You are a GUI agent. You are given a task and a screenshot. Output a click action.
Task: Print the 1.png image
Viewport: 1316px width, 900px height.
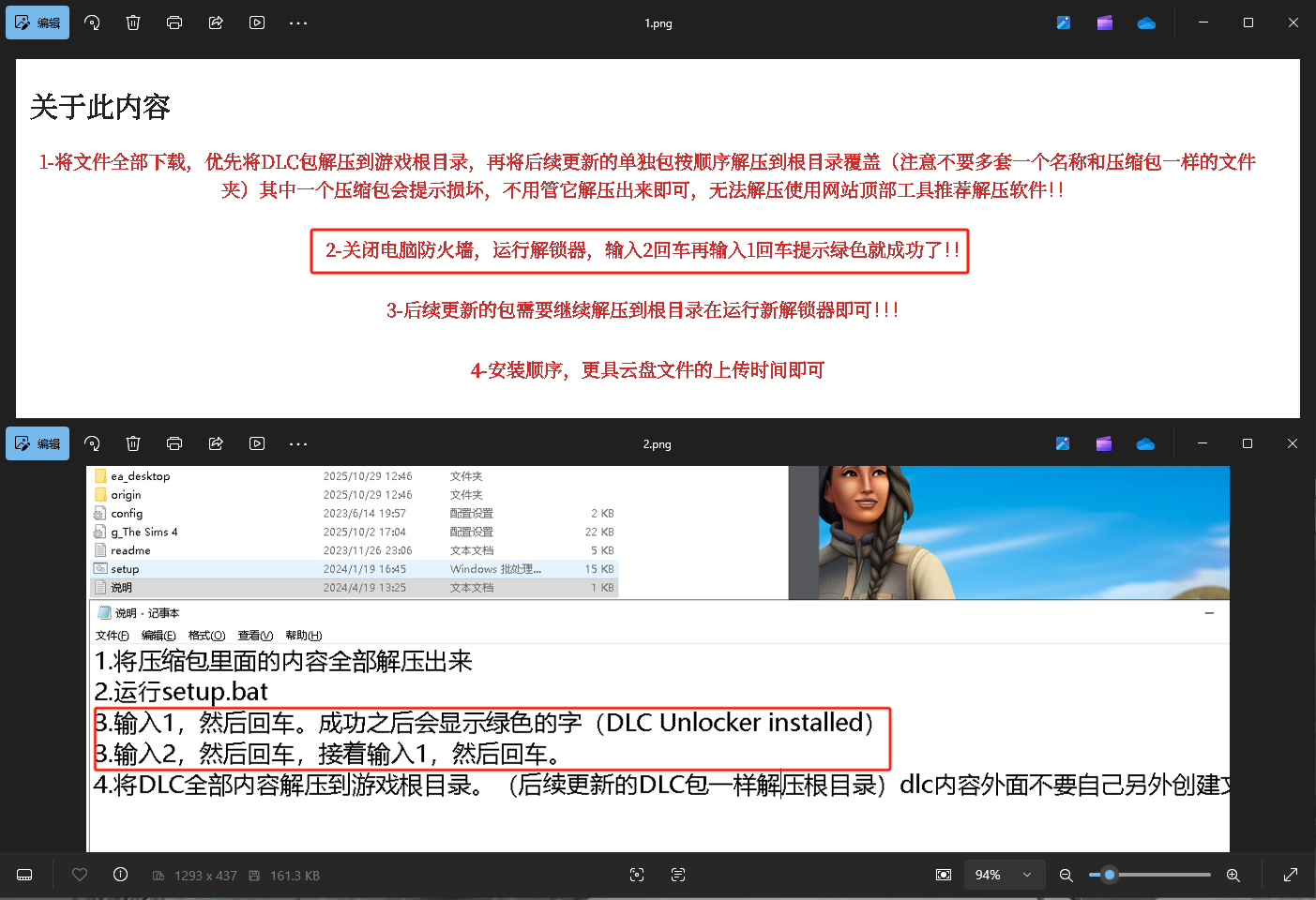(174, 22)
